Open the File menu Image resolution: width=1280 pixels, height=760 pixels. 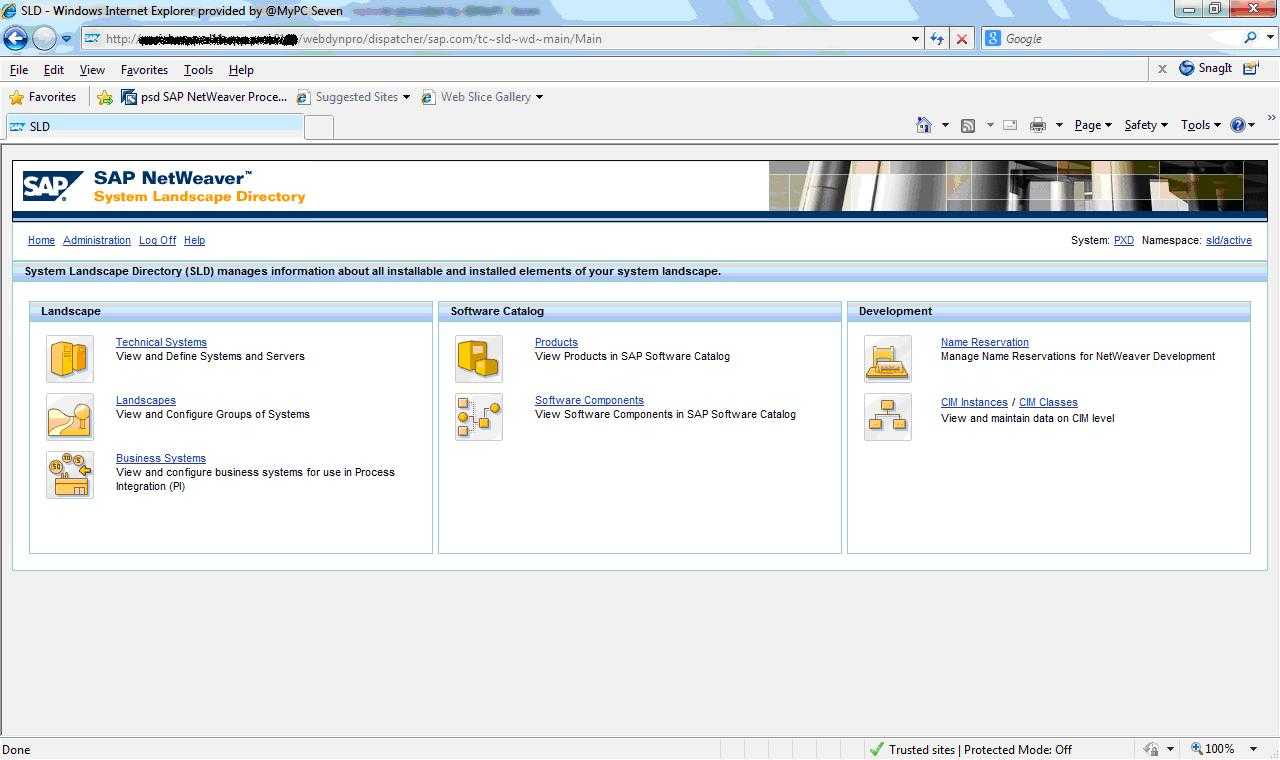(19, 70)
